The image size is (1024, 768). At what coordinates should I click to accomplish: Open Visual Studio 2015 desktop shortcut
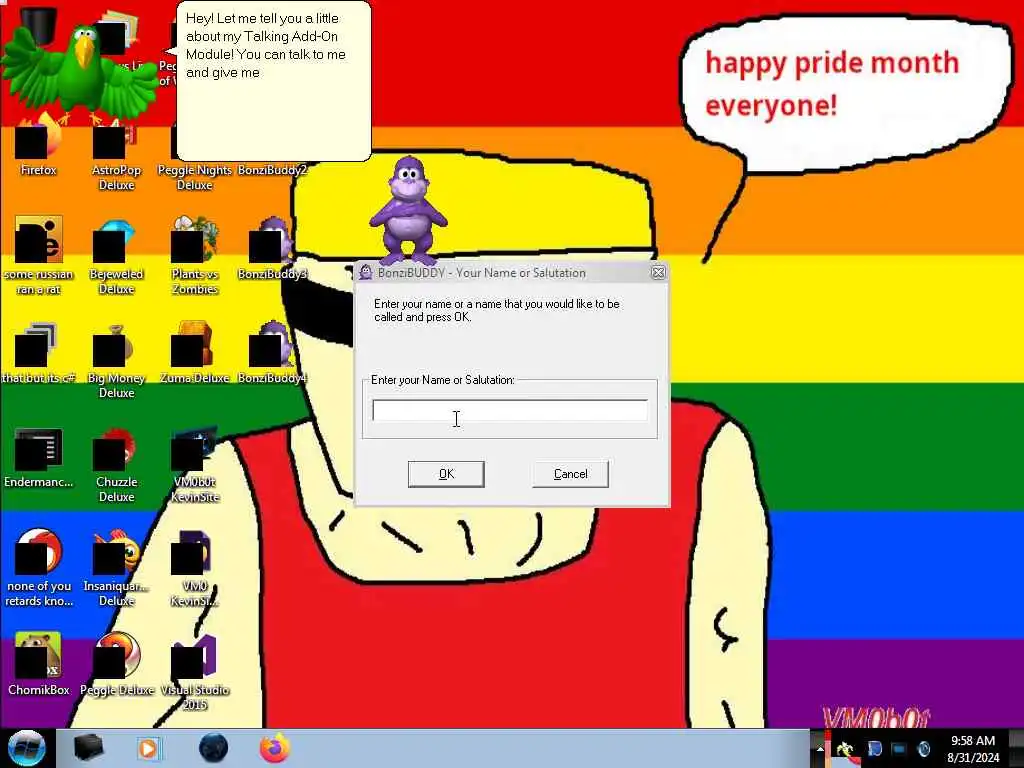pos(195,671)
